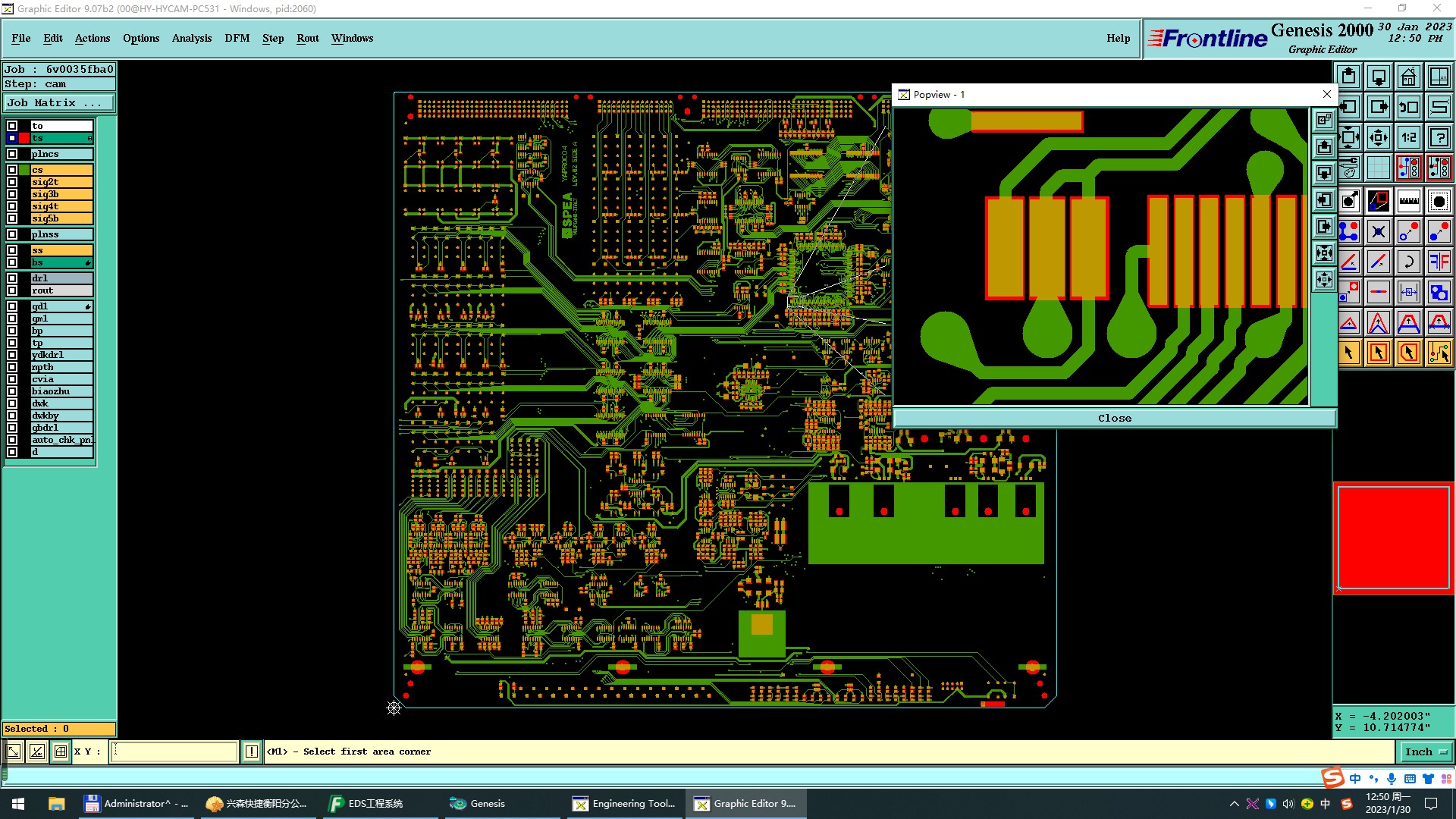
Task: Click the rotate arrow edit icon
Action: tap(1408, 262)
